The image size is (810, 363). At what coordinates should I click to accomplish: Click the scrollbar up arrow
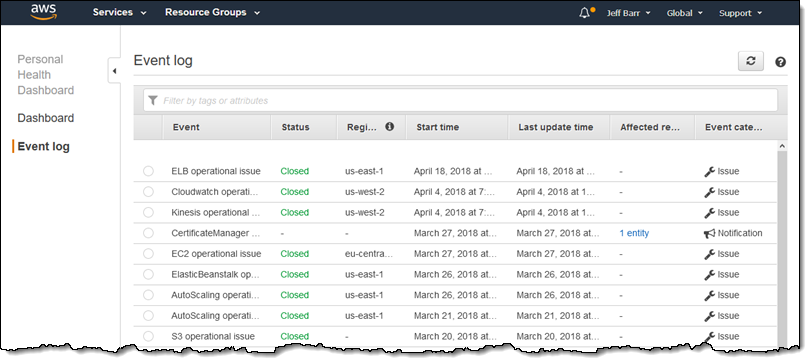[782, 146]
